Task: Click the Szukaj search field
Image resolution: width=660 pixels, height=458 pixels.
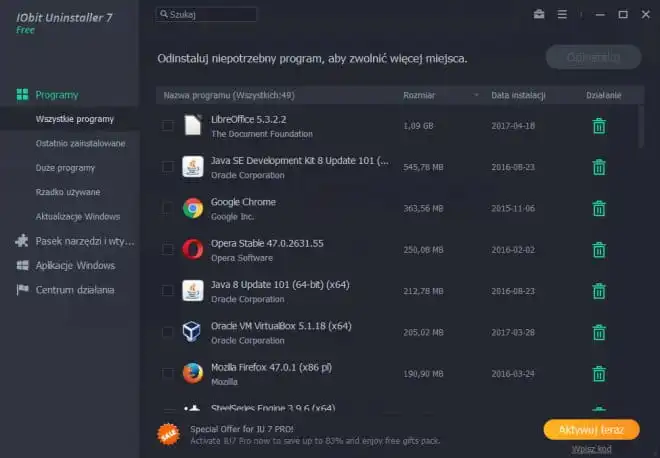Action: pos(206,14)
